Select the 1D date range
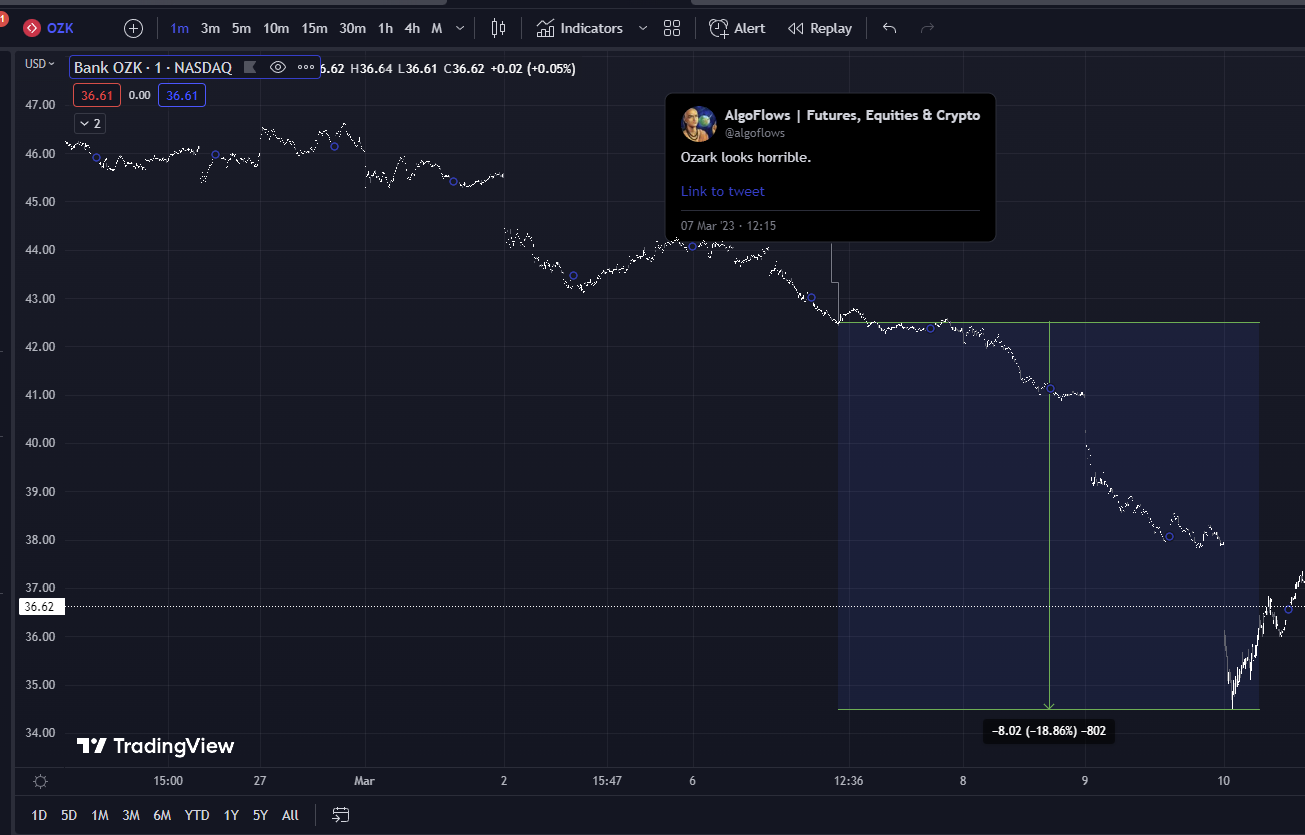The width and height of the screenshot is (1305, 835). 39,815
